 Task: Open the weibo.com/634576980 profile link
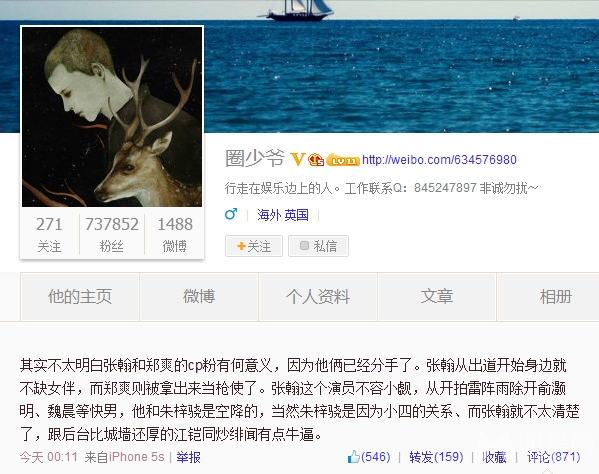[x=439, y=160]
